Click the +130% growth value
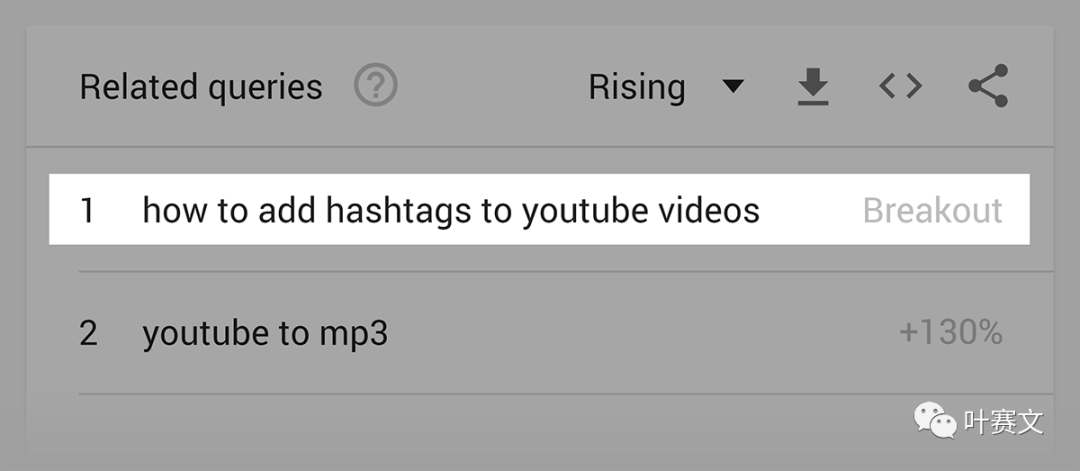 point(951,333)
